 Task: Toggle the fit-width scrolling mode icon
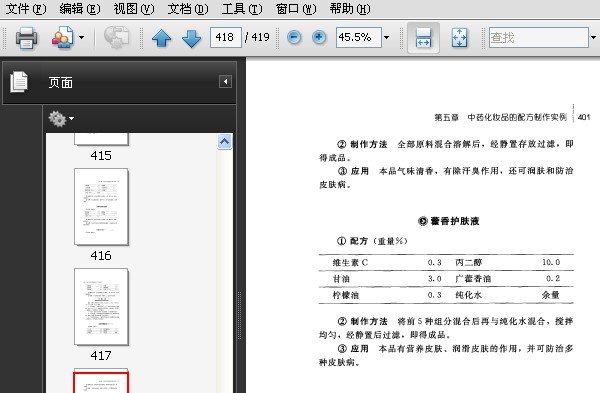coord(423,38)
